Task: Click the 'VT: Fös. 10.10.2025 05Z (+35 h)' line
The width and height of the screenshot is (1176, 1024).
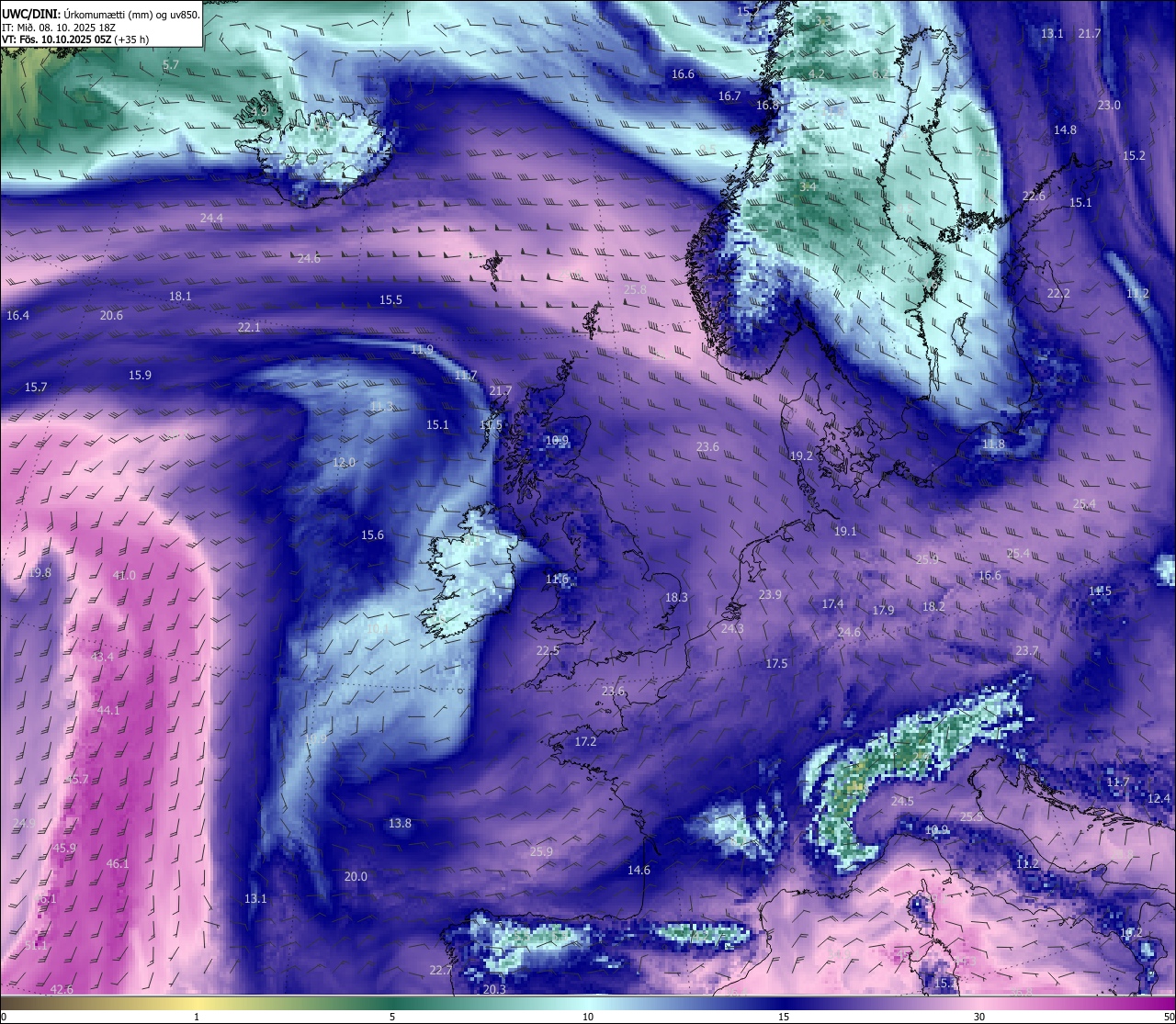Action: (75, 39)
